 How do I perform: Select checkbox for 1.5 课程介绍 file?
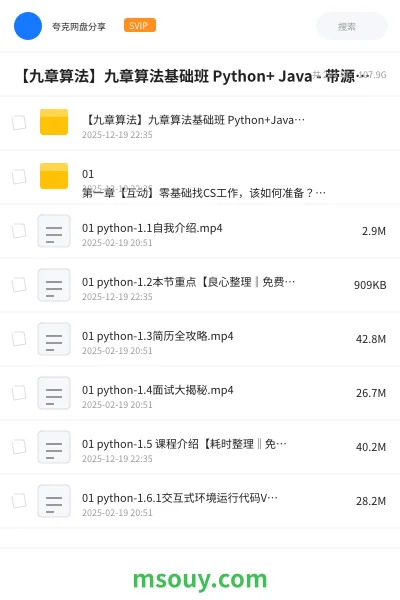click(x=19, y=447)
